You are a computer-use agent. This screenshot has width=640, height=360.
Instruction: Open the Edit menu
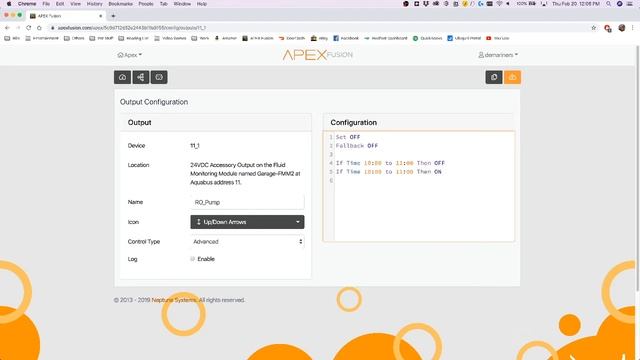tap(60, 4)
